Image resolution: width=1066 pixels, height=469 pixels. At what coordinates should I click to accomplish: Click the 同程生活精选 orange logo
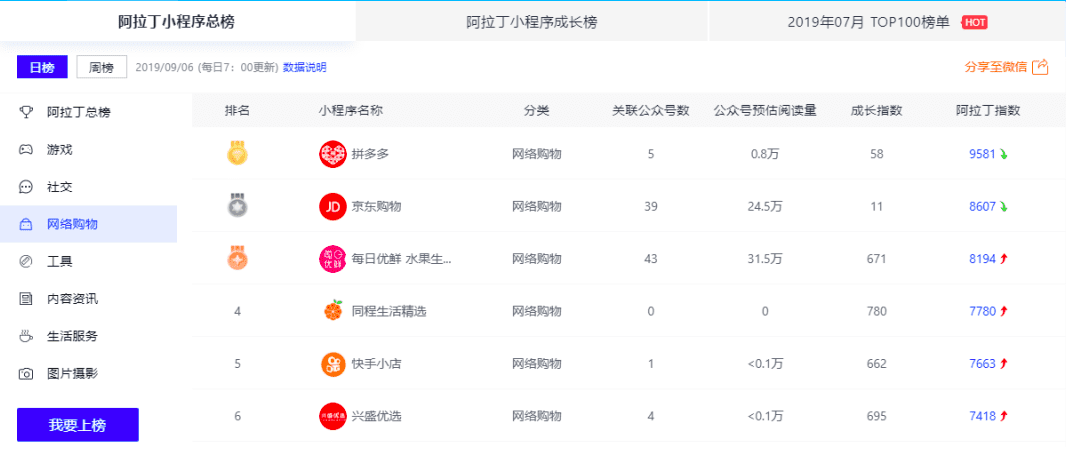point(332,311)
